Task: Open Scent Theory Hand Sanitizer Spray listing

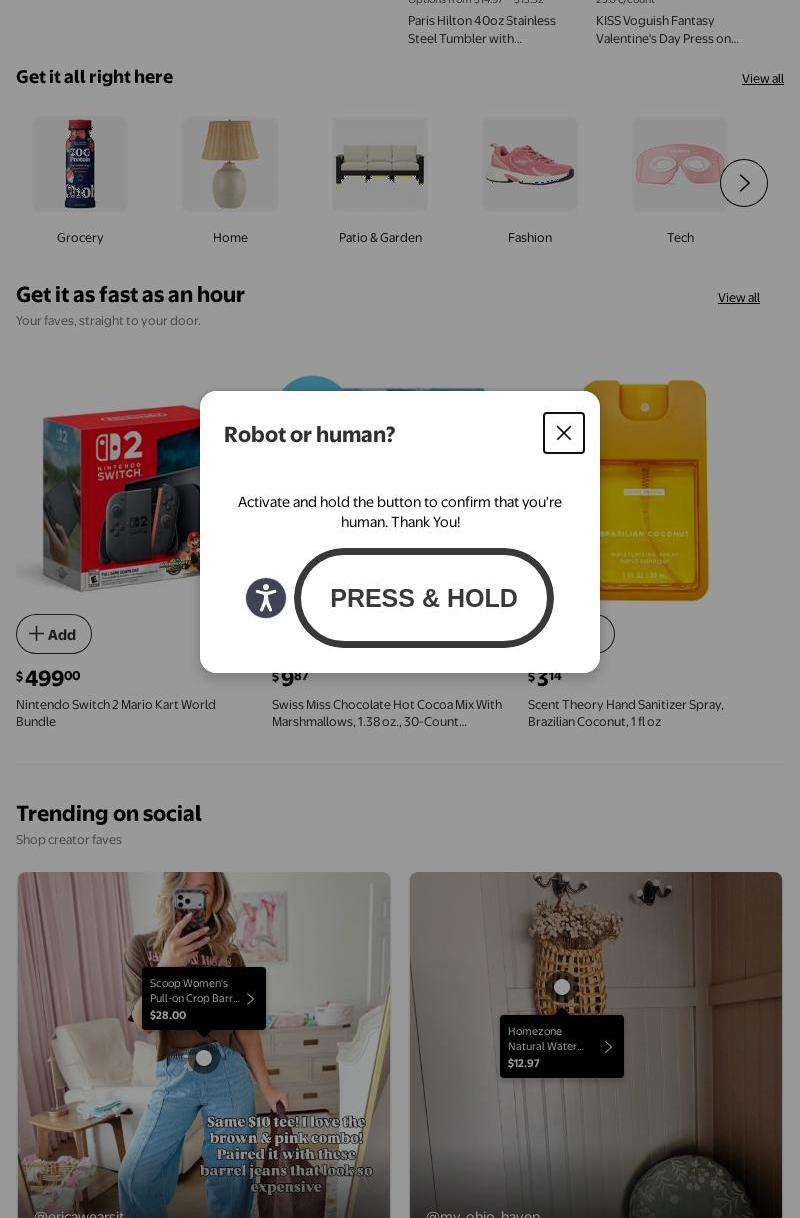Action: tap(626, 713)
